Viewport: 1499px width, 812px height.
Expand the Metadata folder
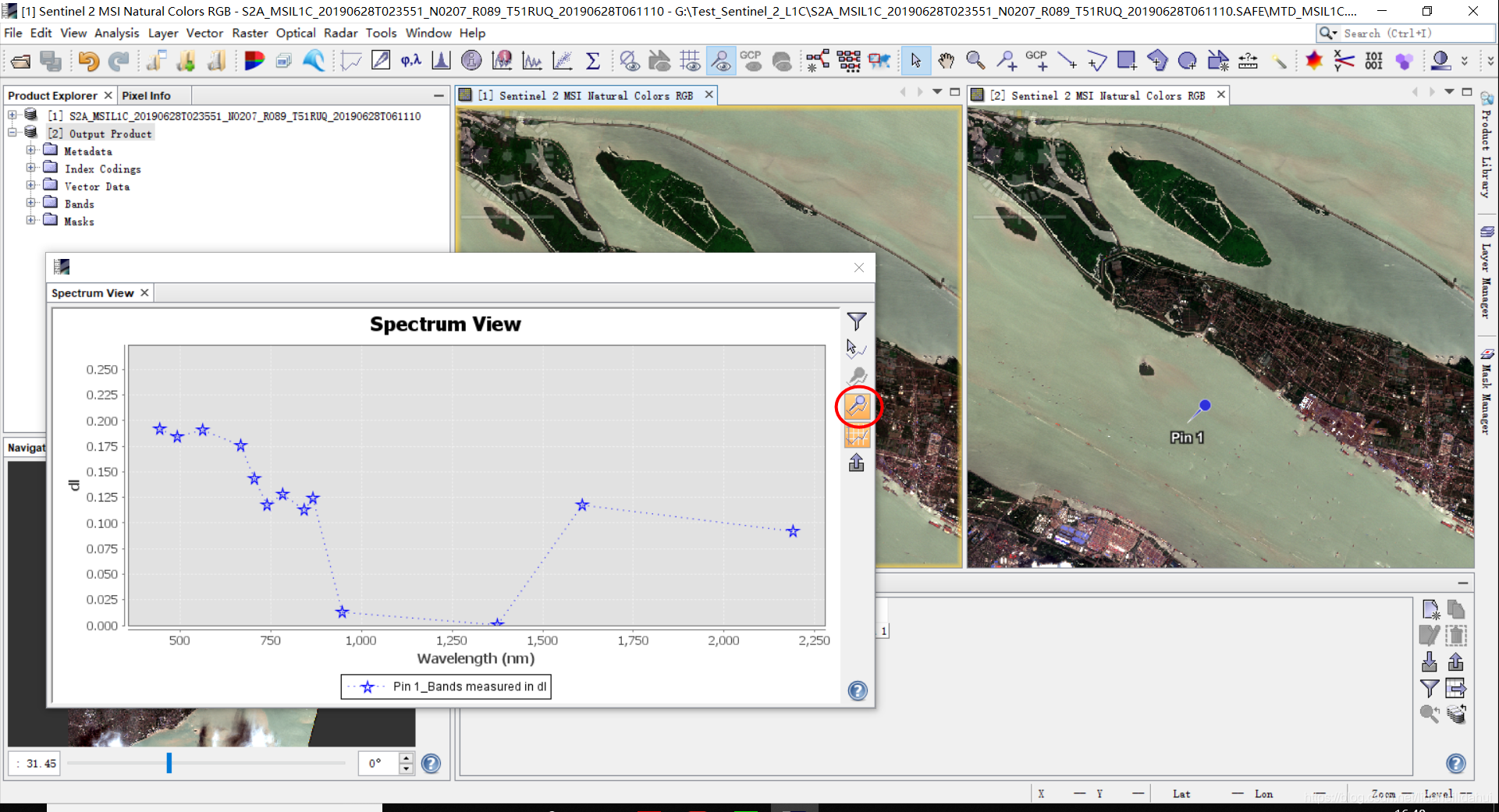click(30, 150)
